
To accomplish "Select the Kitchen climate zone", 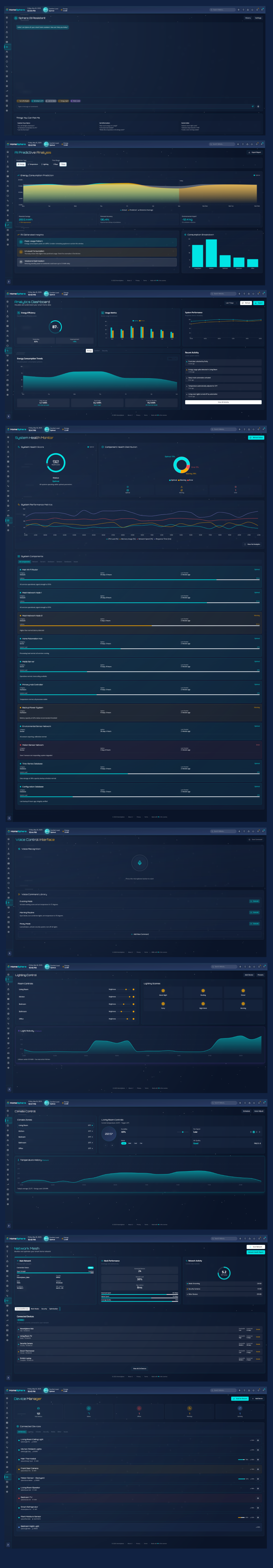I will [x=56, y=1132].
